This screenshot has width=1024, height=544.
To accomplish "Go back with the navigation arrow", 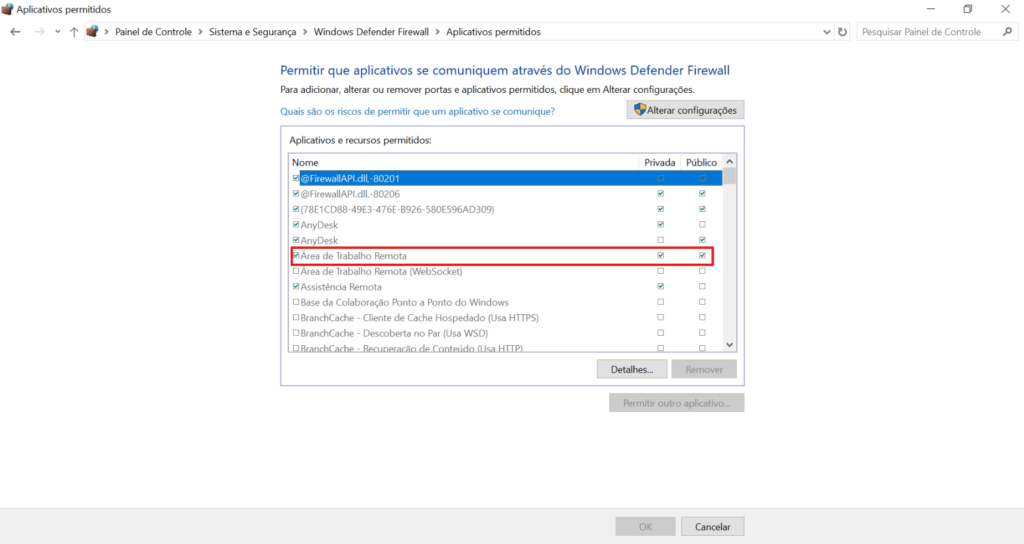I will coord(15,31).
